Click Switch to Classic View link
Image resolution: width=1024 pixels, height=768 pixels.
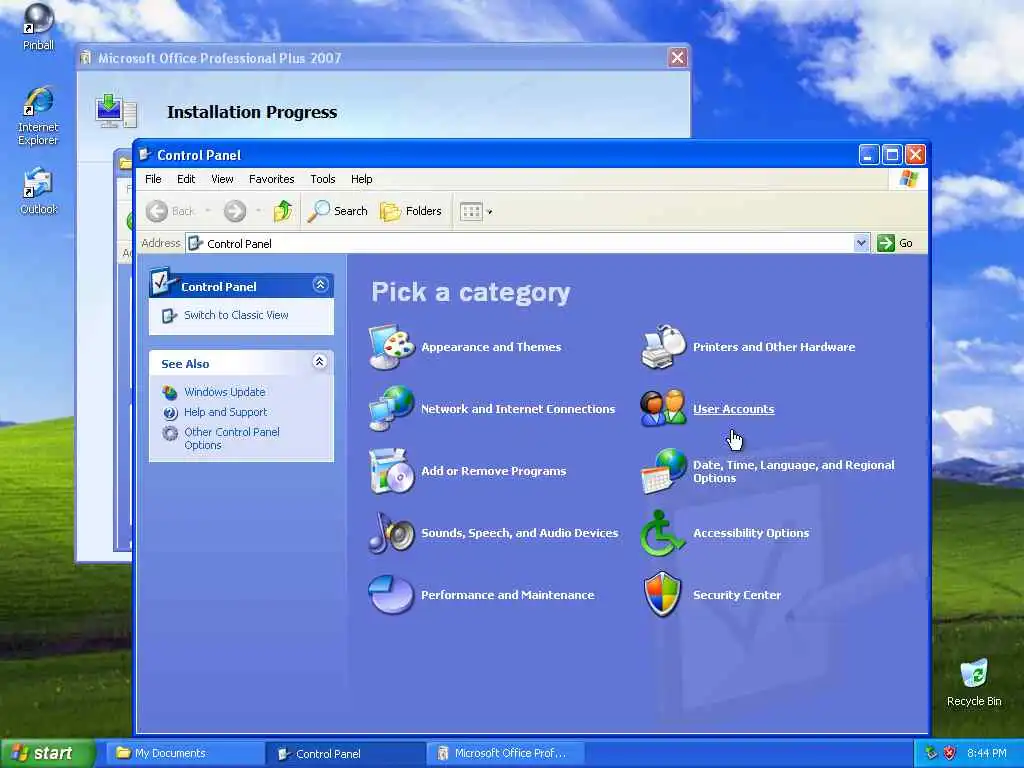click(x=236, y=315)
